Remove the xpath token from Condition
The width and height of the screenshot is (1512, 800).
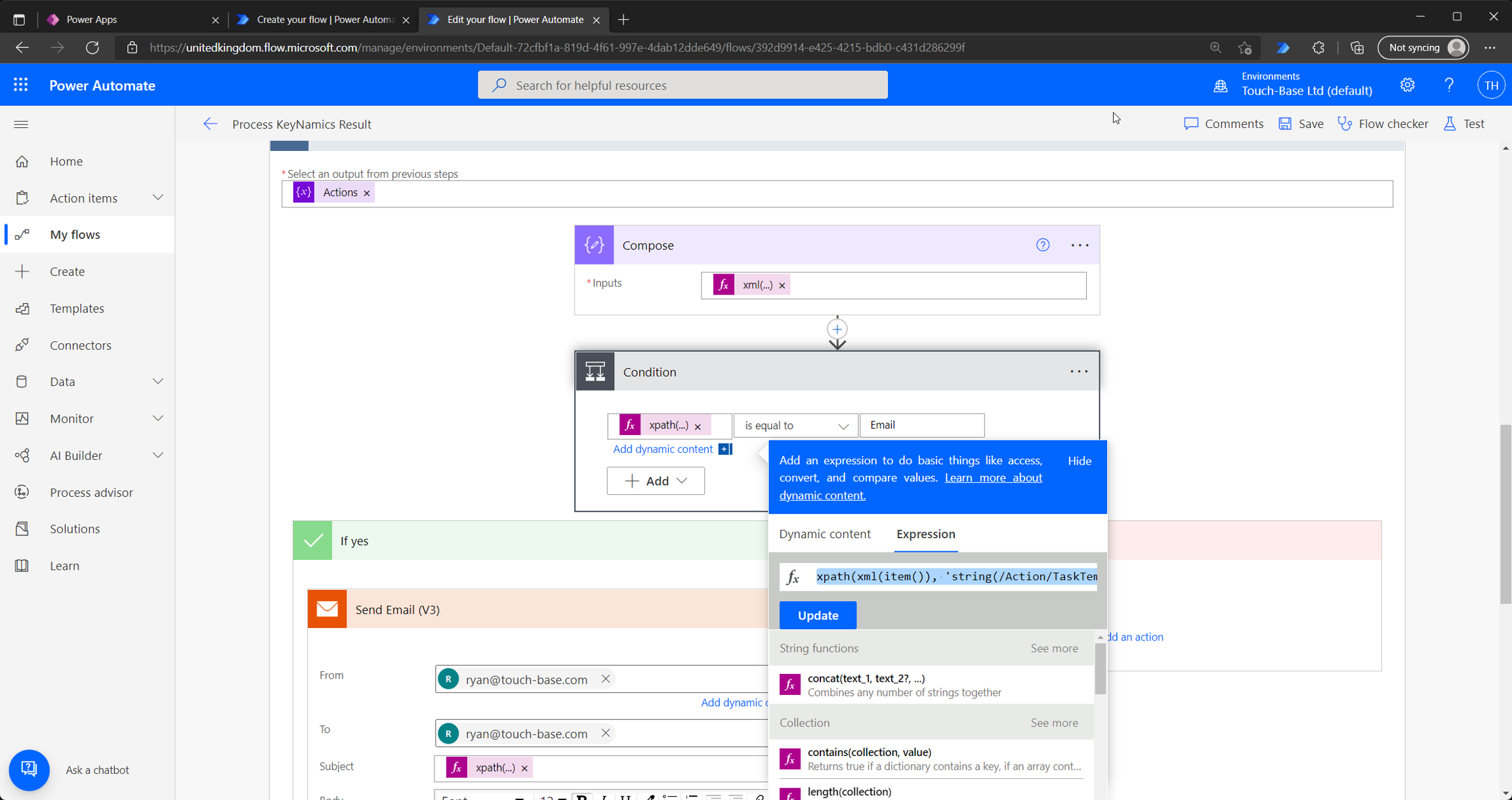click(698, 427)
